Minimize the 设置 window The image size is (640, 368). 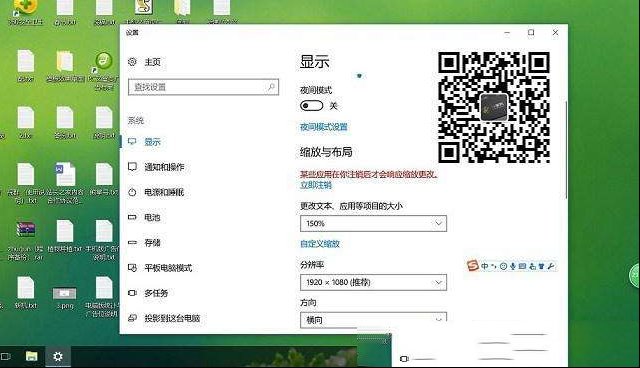point(507,33)
